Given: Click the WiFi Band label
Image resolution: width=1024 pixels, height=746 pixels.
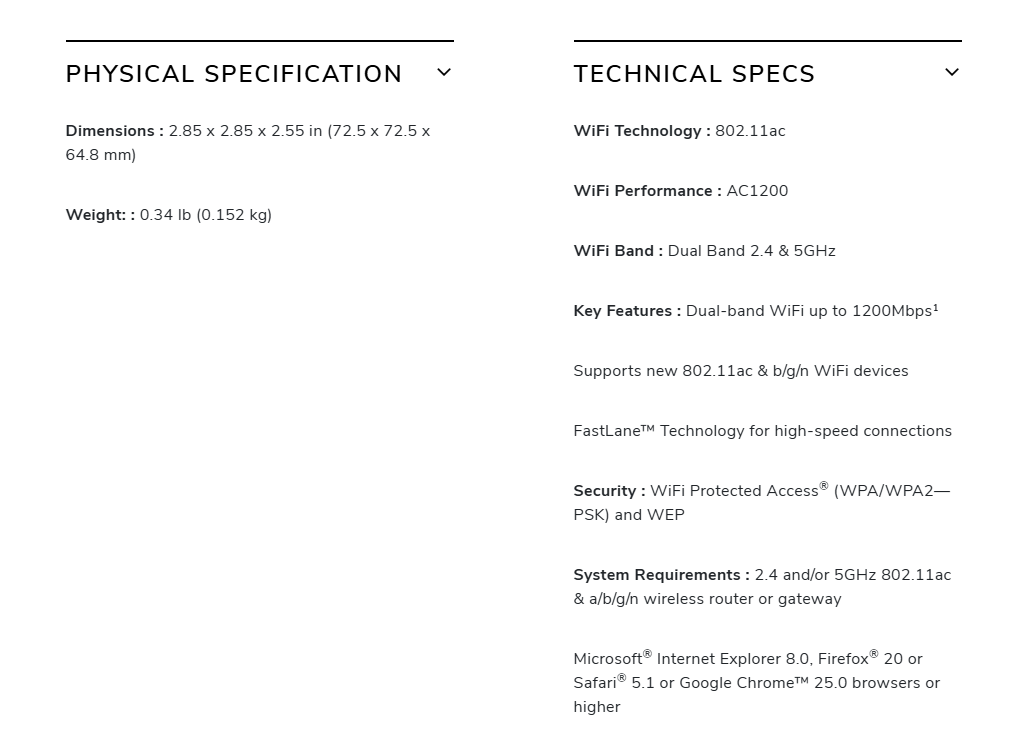Looking at the screenshot, I should click(x=617, y=251).
